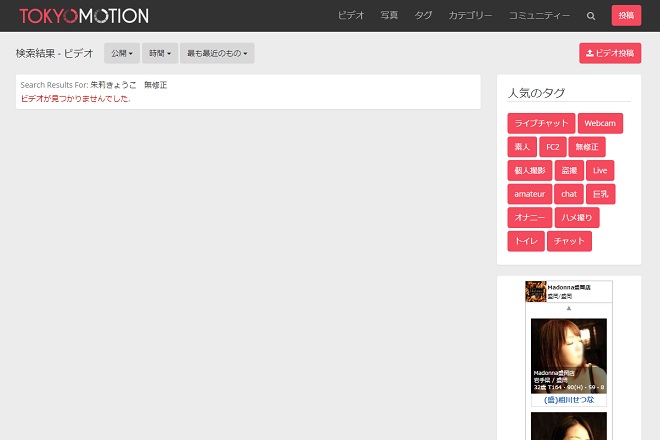The width and height of the screenshot is (660, 440).
Task: Select the lowercase chat tag
Action: [568, 194]
